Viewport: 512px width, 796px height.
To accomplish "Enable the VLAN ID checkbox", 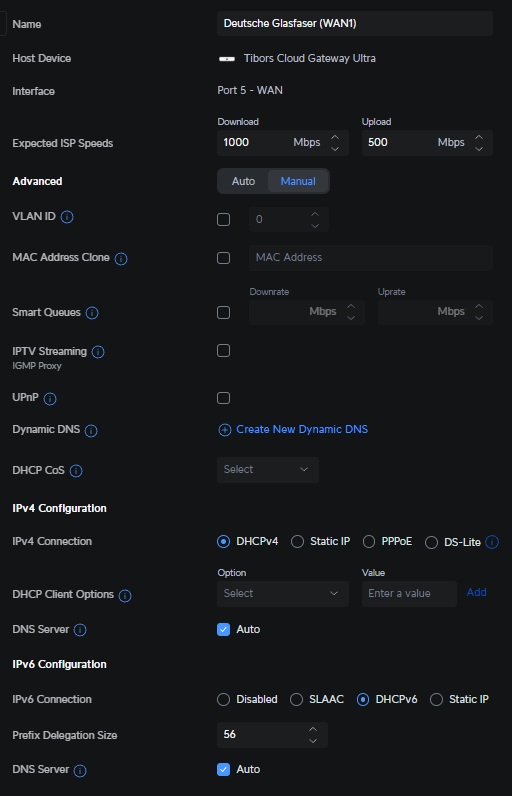I will 223,219.
